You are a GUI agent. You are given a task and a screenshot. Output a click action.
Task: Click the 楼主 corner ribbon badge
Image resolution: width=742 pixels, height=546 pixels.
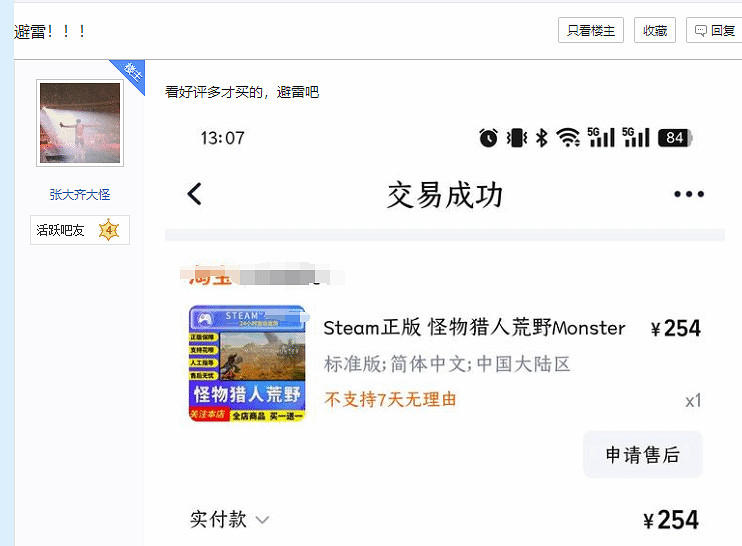tap(131, 74)
